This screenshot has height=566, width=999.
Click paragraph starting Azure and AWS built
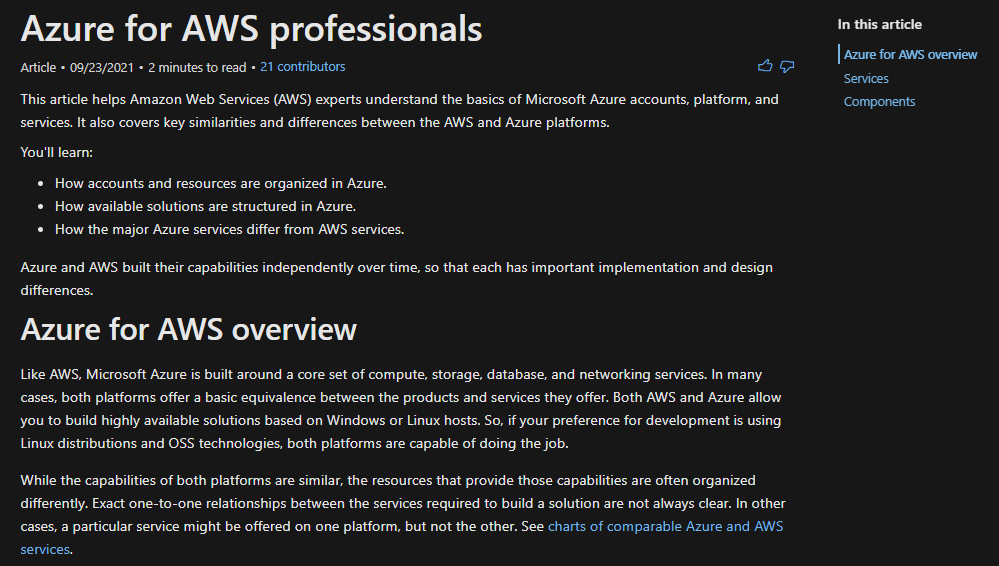pyautogui.click(x=396, y=279)
